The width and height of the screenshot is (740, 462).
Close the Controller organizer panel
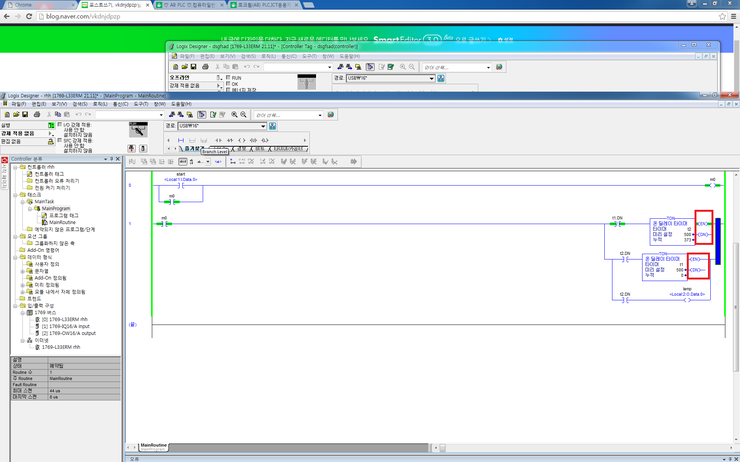[117, 159]
